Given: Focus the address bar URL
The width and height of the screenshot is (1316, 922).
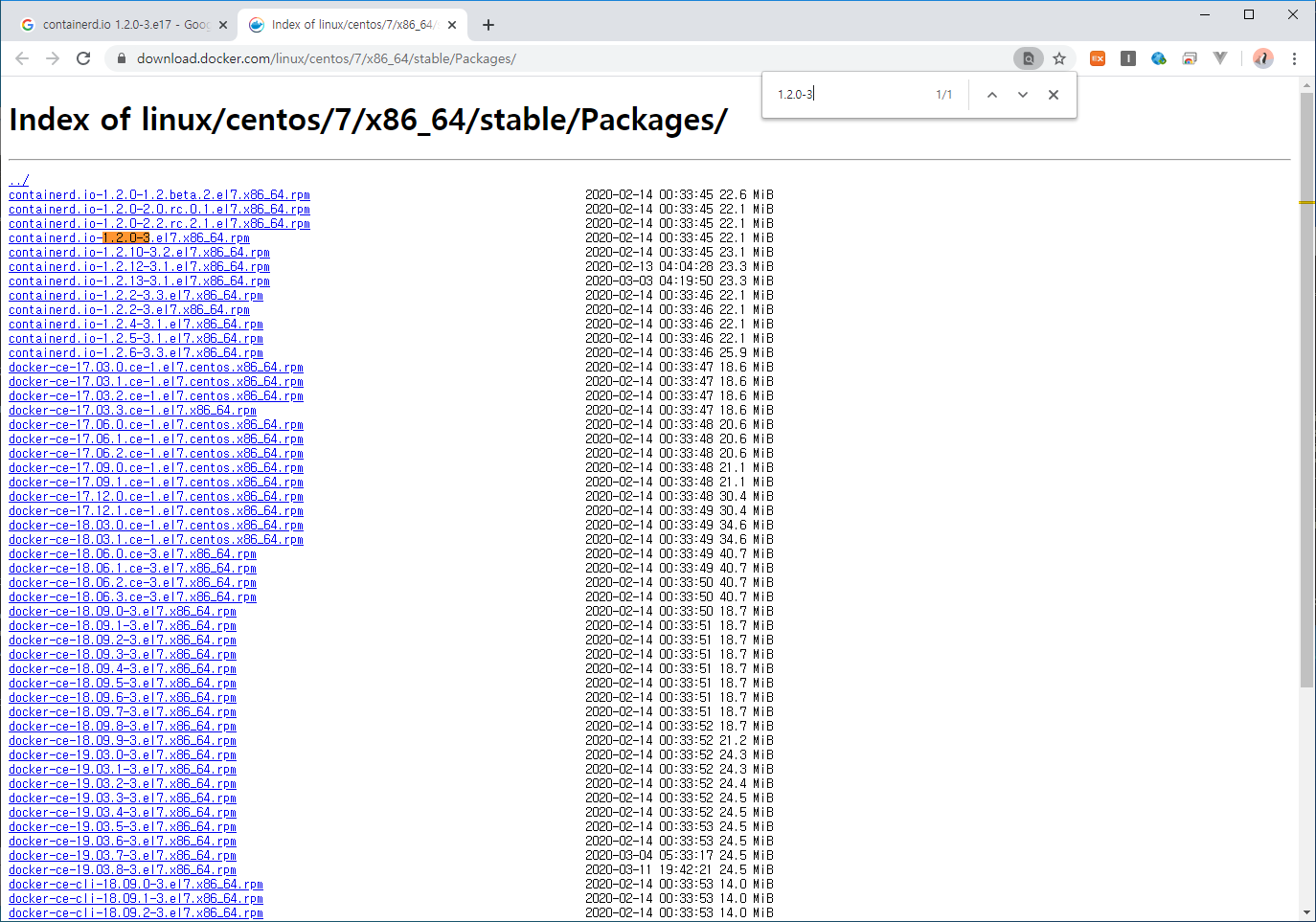Looking at the screenshot, I should click(x=326, y=58).
